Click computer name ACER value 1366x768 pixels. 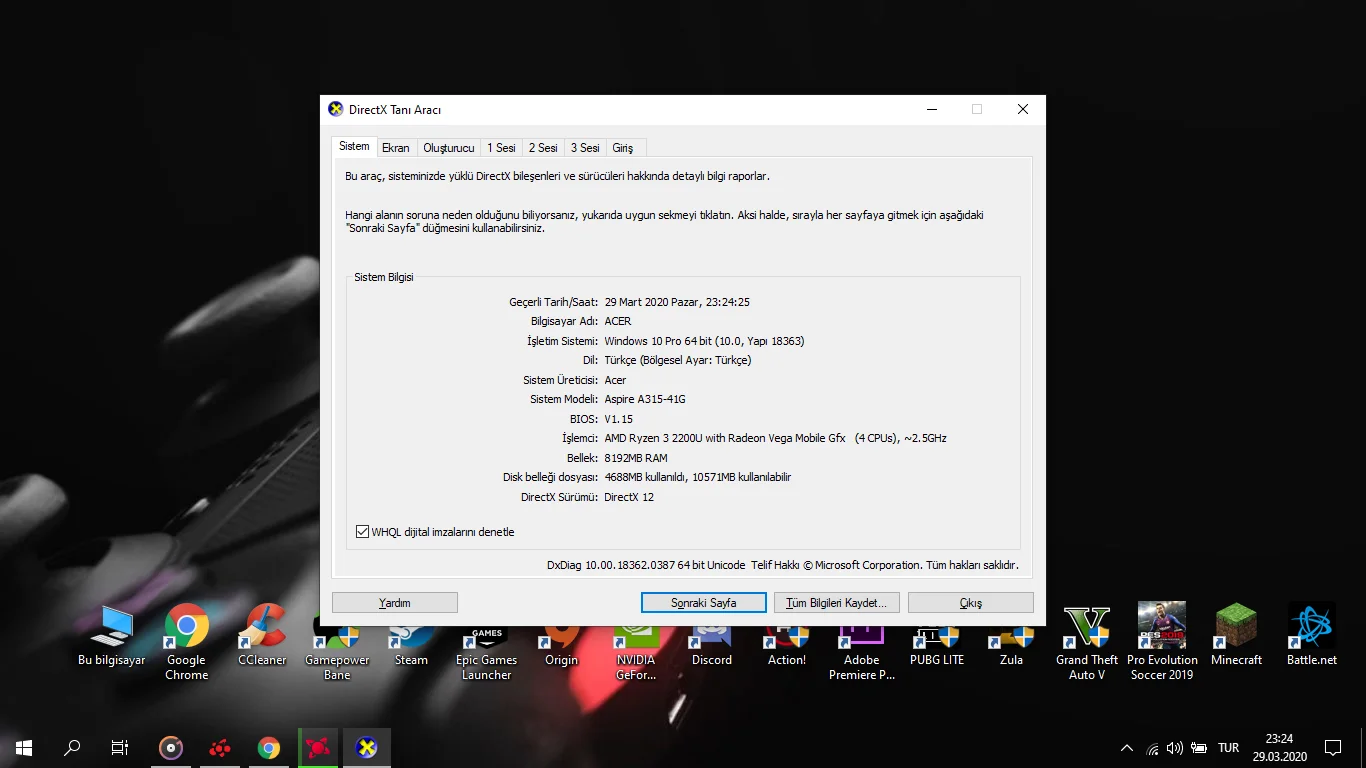(618, 321)
